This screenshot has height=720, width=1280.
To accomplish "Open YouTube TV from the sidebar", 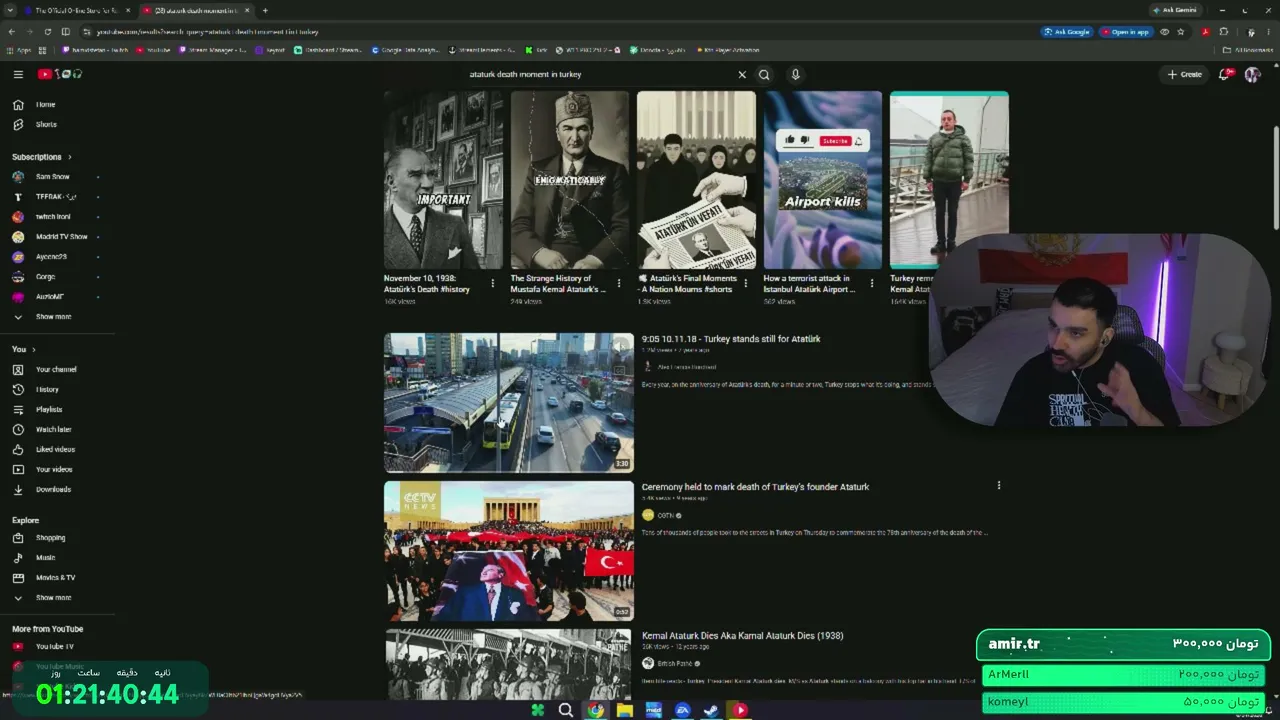I will tap(57, 646).
